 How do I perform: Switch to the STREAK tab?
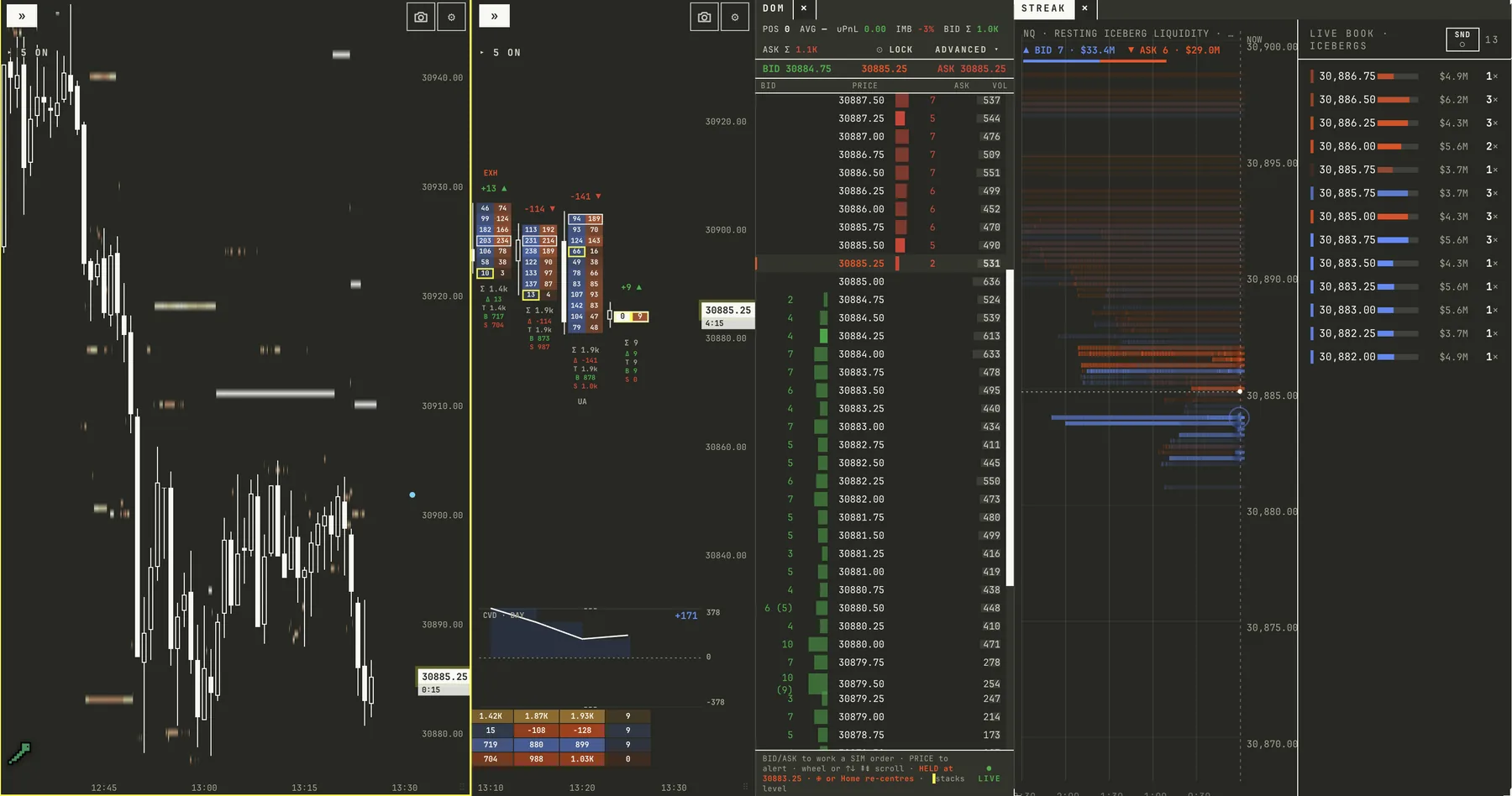[1042, 8]
